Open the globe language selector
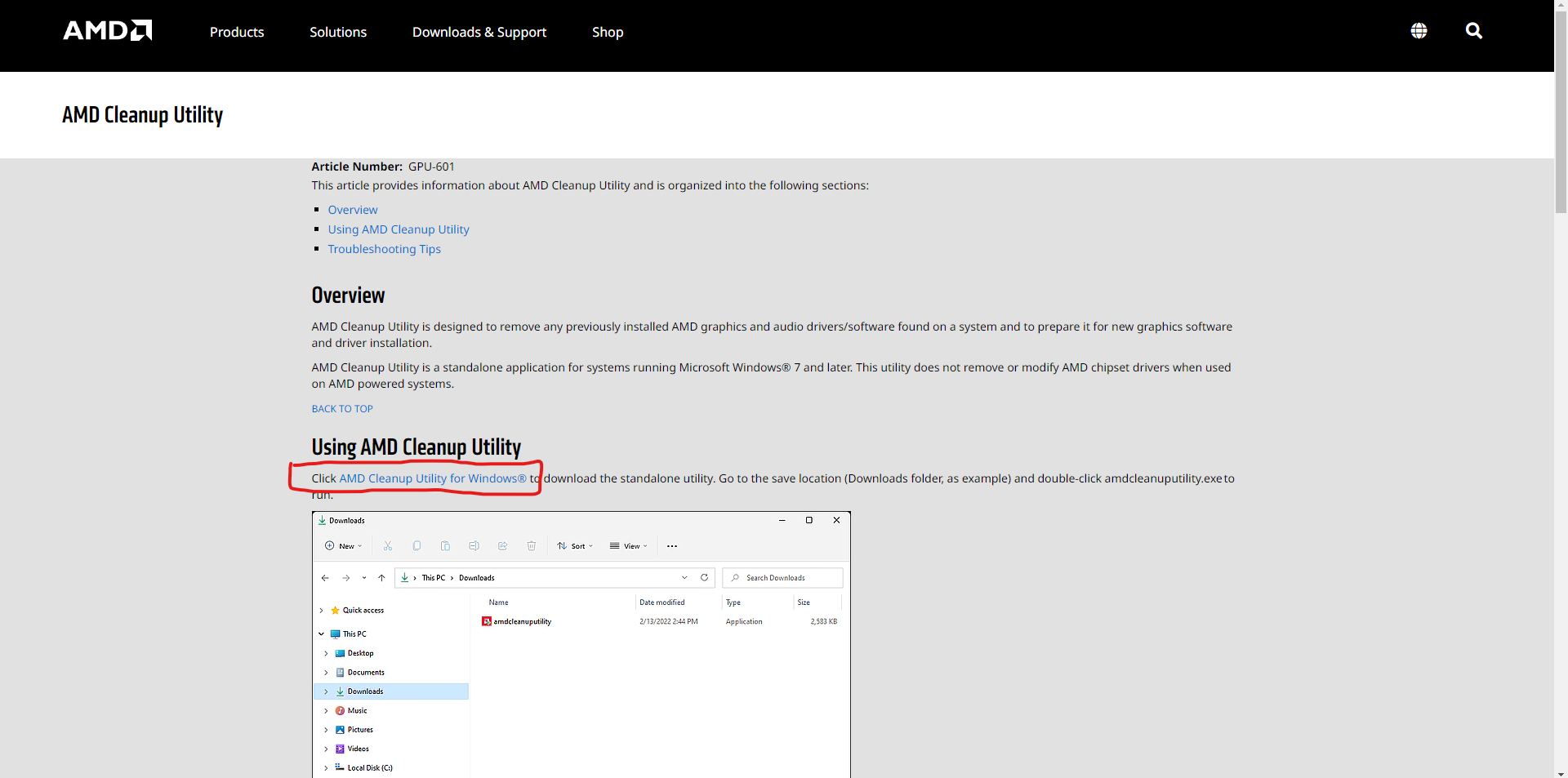The width and height of the screenshot is (1568, 778). tap(1419, 31)
